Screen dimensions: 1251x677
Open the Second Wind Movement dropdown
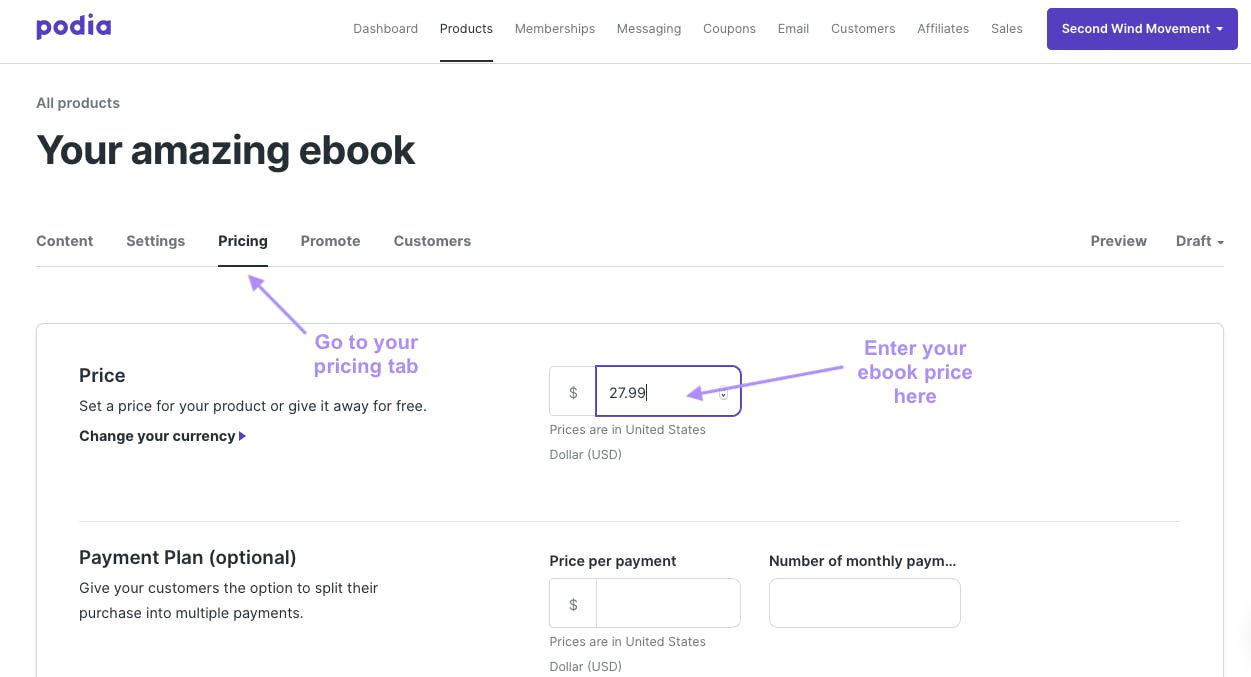click(1142, 29)
